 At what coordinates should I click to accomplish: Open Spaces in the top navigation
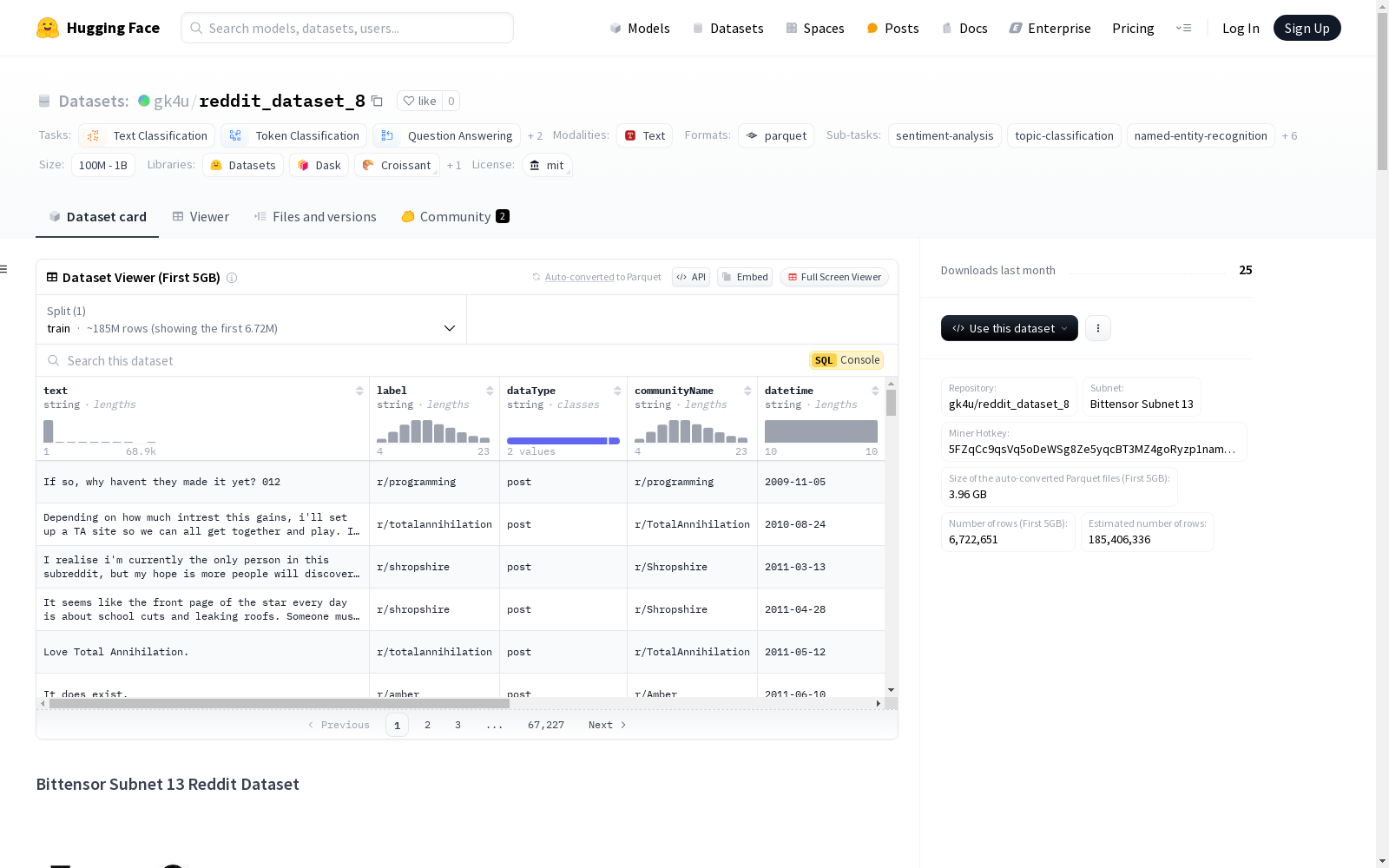click(x=814, y=28)
